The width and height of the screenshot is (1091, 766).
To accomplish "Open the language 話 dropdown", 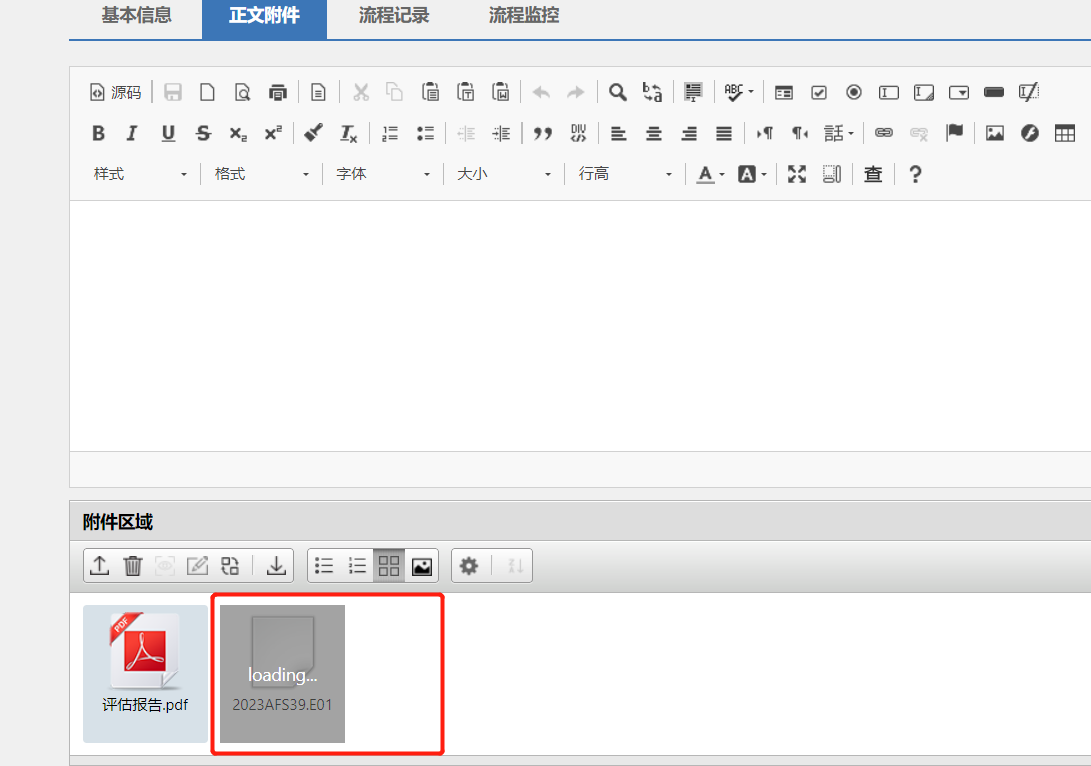I will pyautogui.click(x=838, y=133).
